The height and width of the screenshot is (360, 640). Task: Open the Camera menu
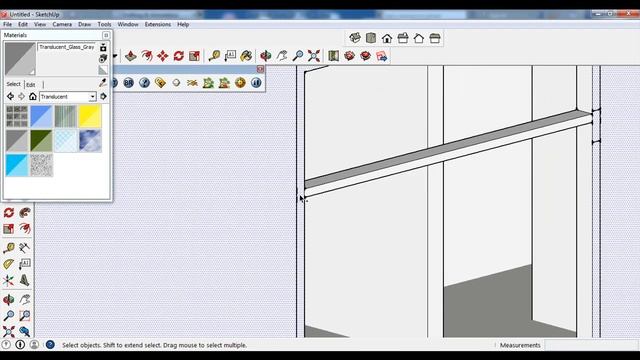62,24
